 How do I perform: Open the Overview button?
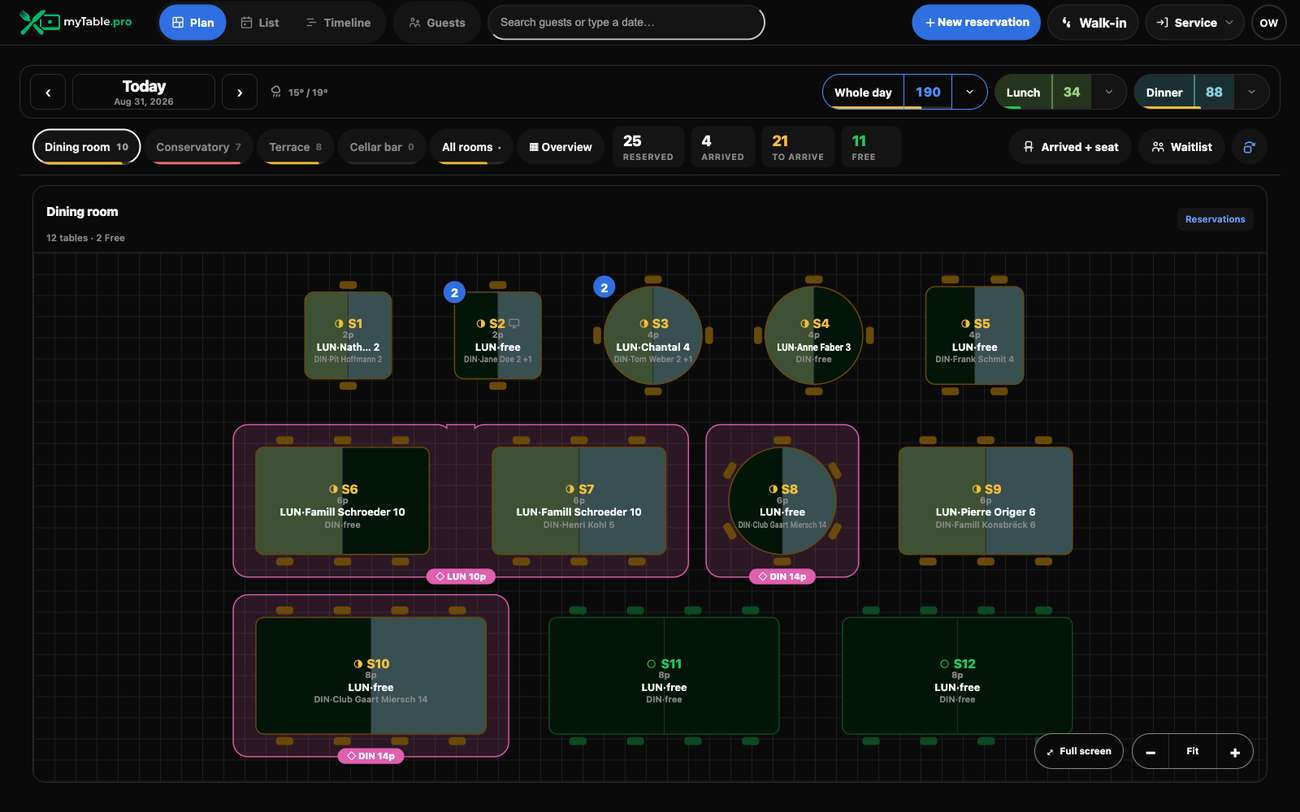[560, 147]
